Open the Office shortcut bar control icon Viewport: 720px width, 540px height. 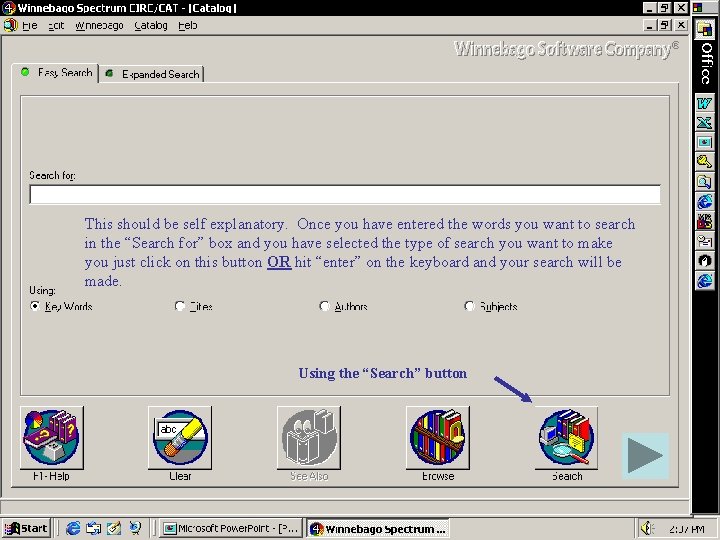pos(698,8)
